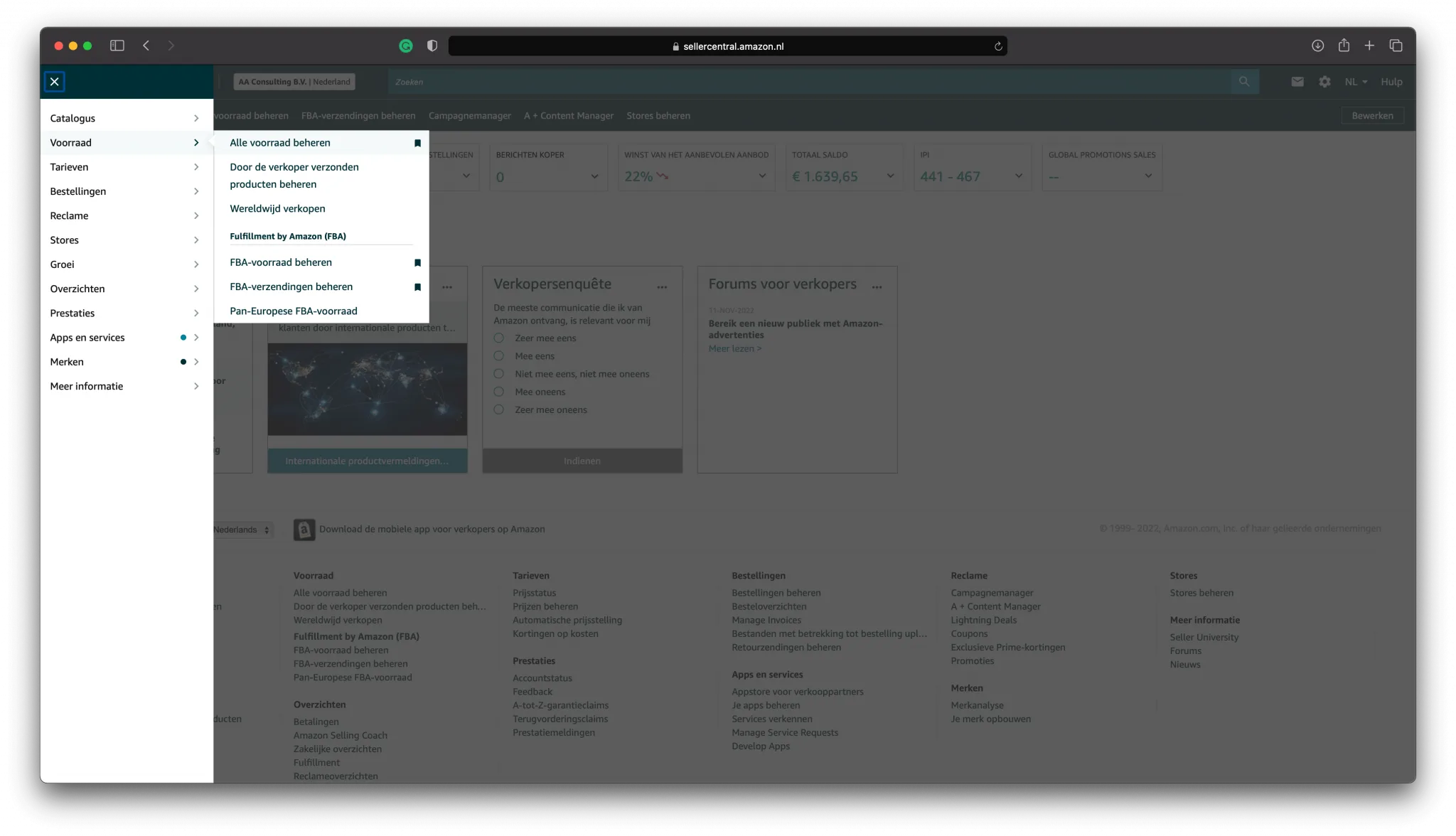Open a new tab with plus icon
Screen dimensions: 1456x836
(1369, 45)
